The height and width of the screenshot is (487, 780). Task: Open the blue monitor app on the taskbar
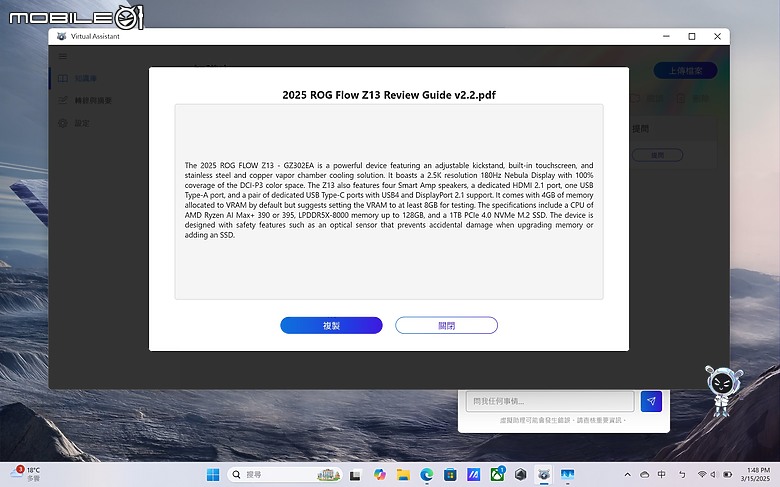[x=568, y=475]
